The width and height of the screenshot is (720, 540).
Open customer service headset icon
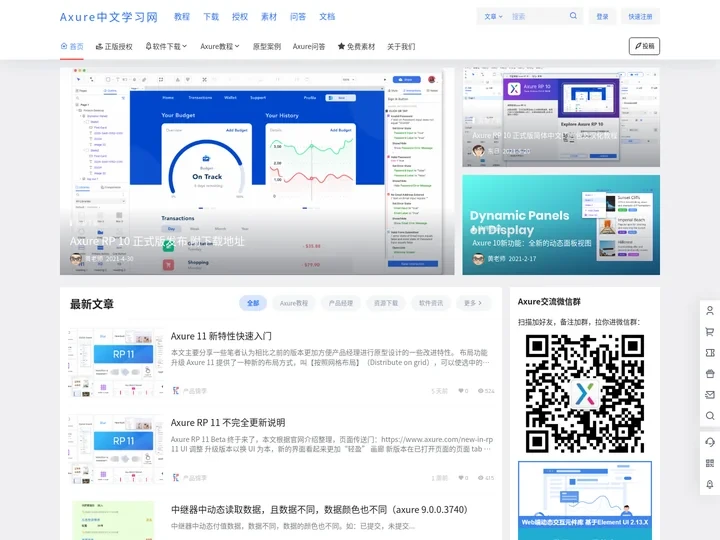pyautogui.click(x=710, y=442)
